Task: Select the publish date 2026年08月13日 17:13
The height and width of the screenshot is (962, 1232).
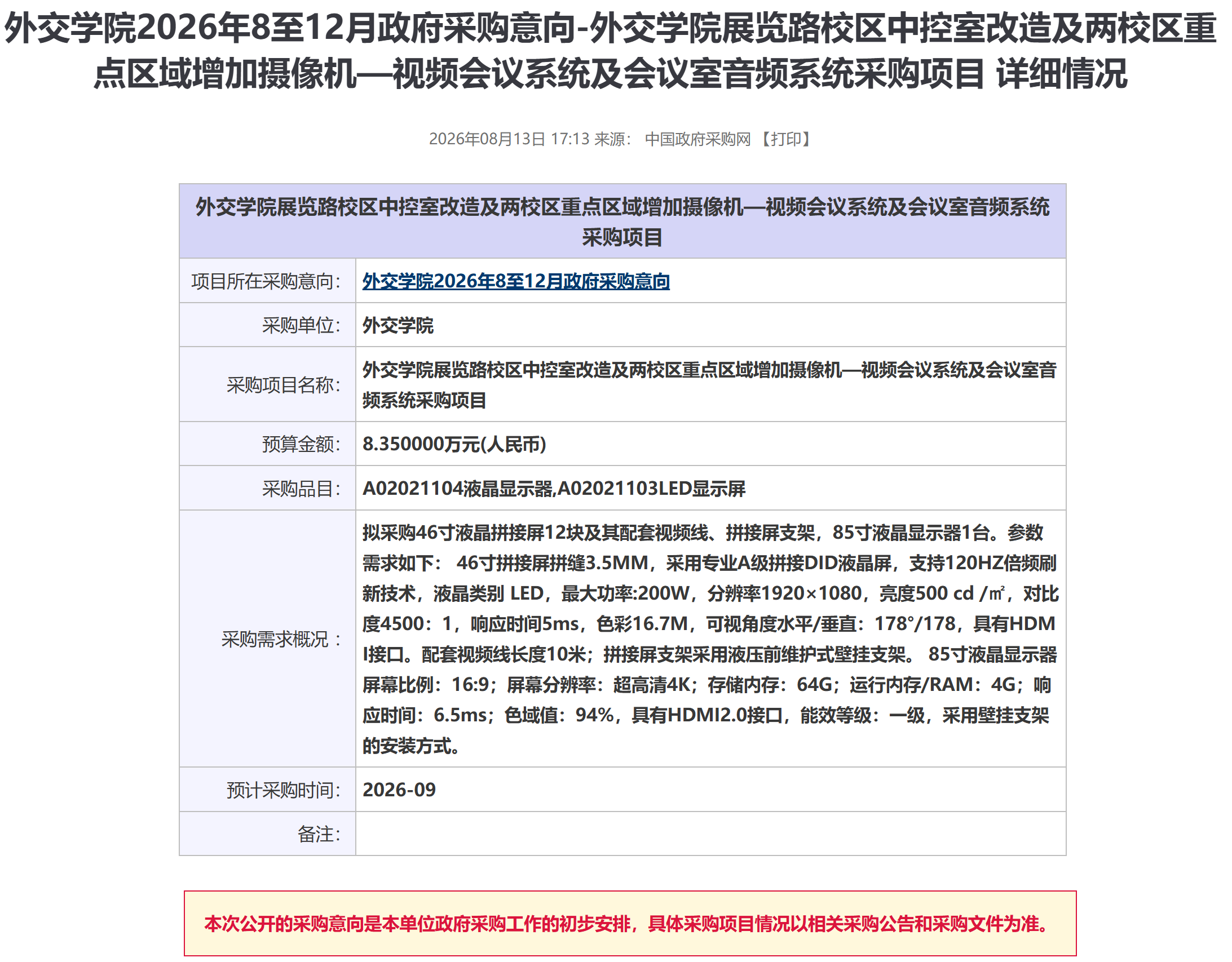Action: 509,139
